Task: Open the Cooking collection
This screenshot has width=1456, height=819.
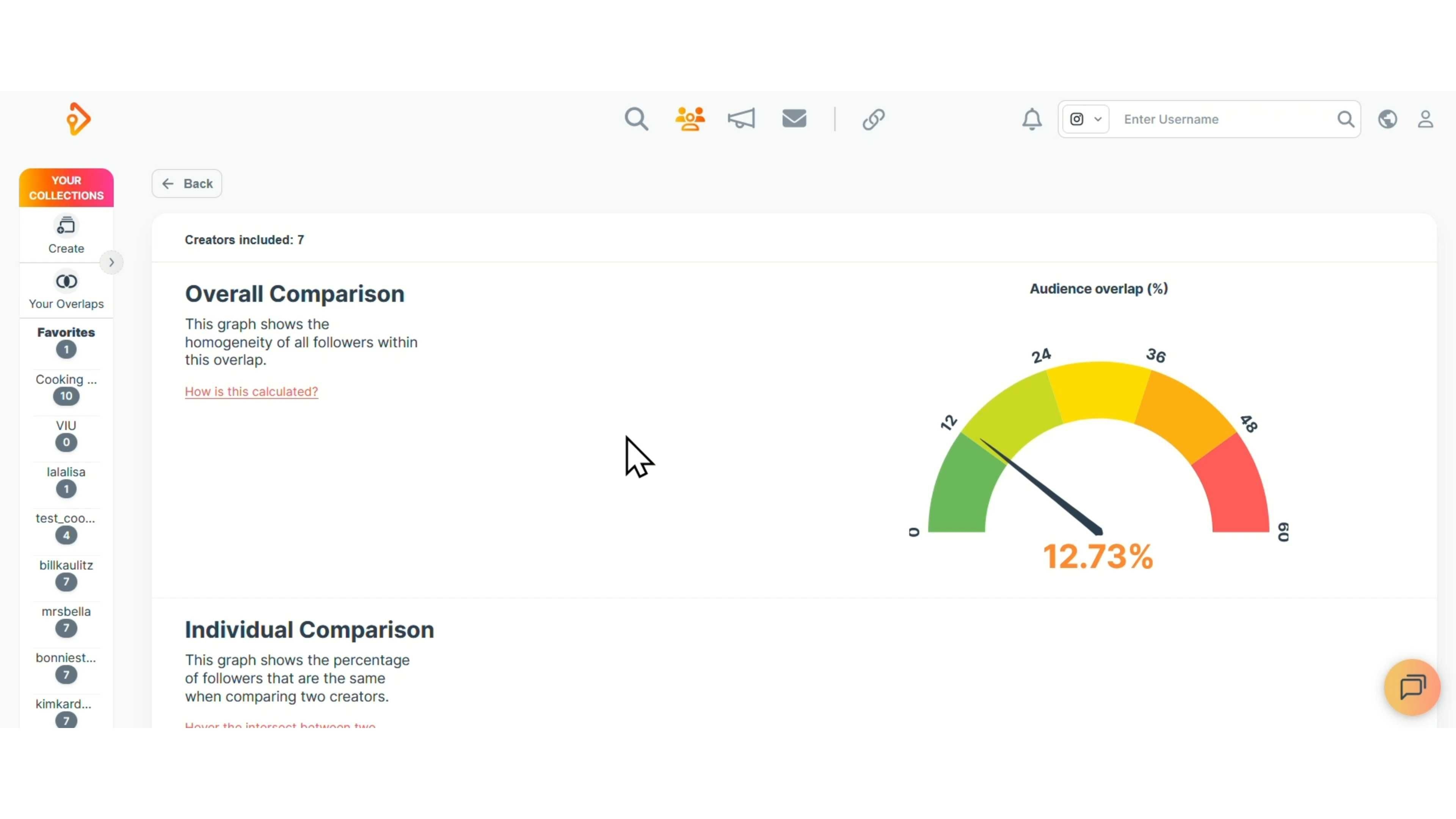Action: tap(66, 388)
